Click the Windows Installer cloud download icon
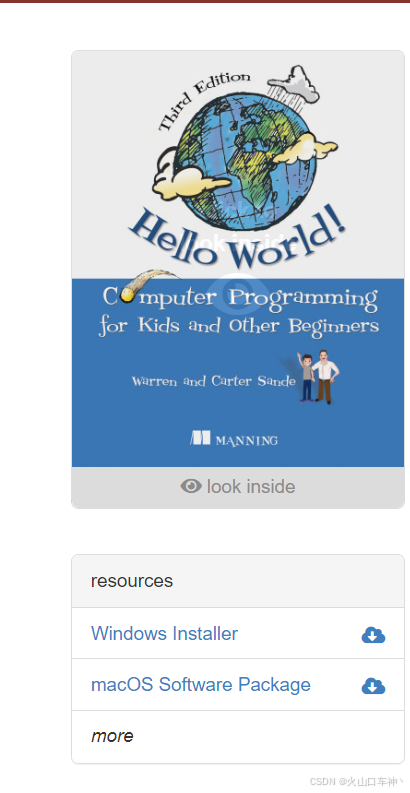The height and width of the screenshot is (793, 410). coord(373,635)
